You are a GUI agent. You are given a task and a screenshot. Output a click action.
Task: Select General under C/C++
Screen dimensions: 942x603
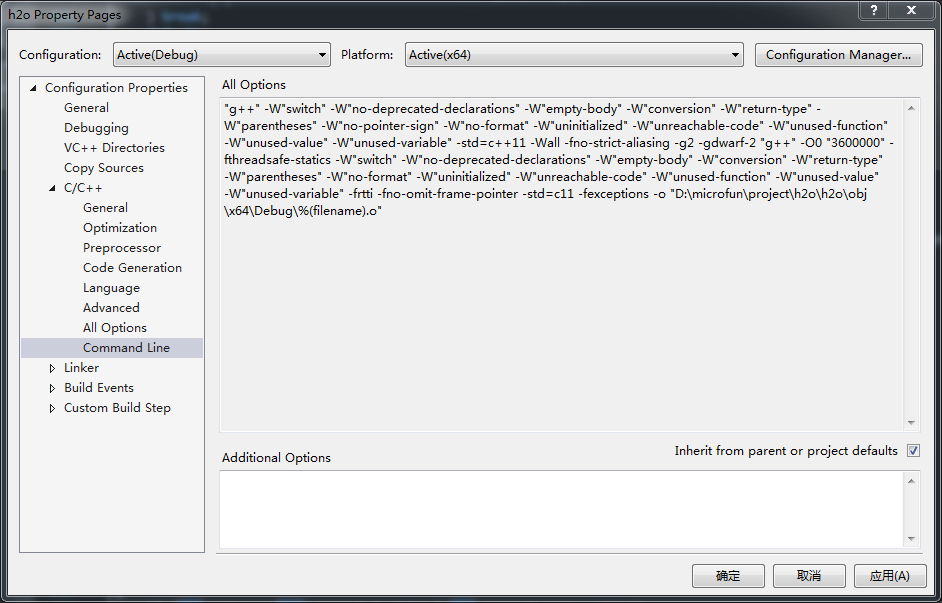click(105, 207)
